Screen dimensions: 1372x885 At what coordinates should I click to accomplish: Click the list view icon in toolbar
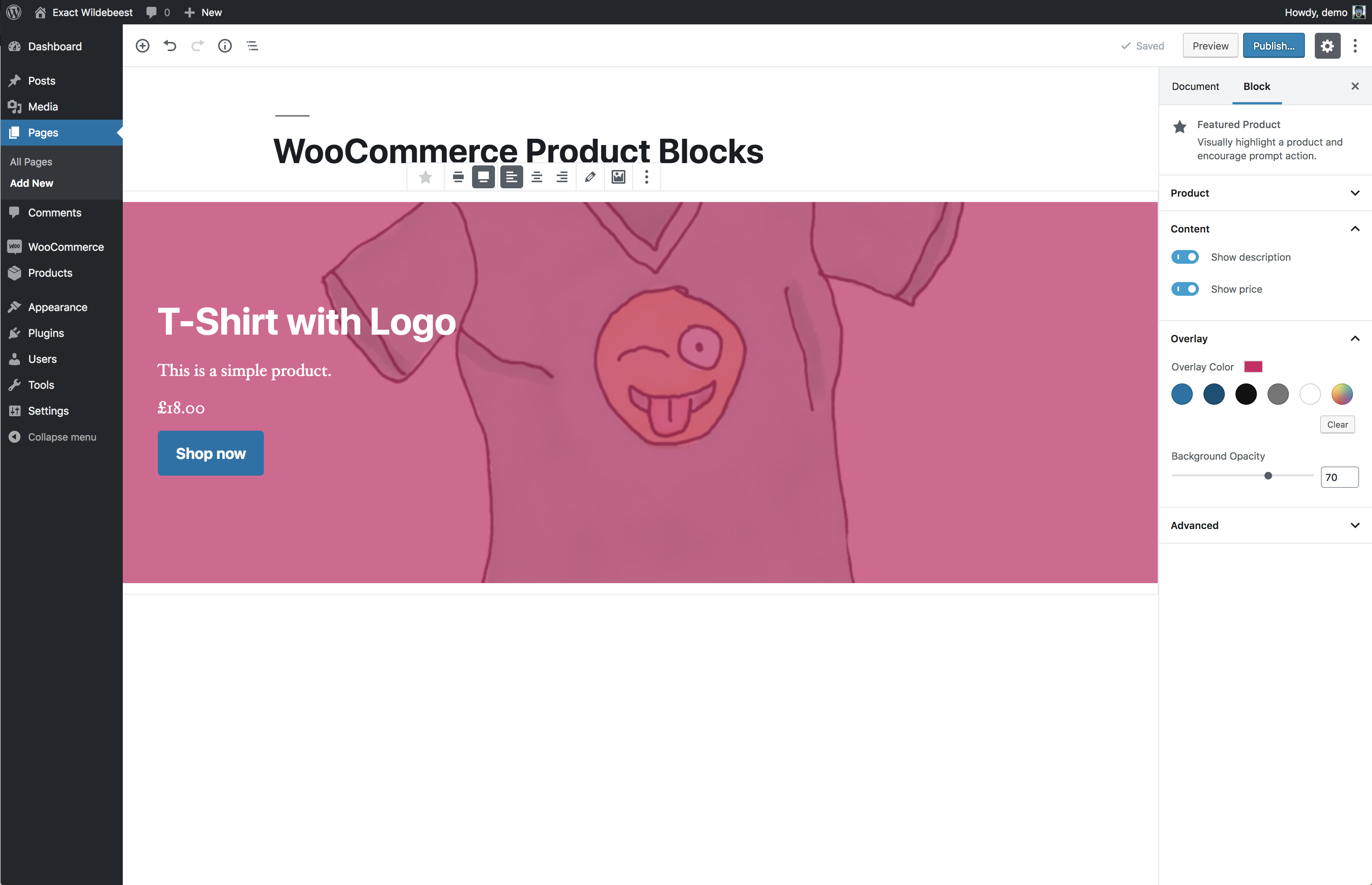tap(252, 45)
